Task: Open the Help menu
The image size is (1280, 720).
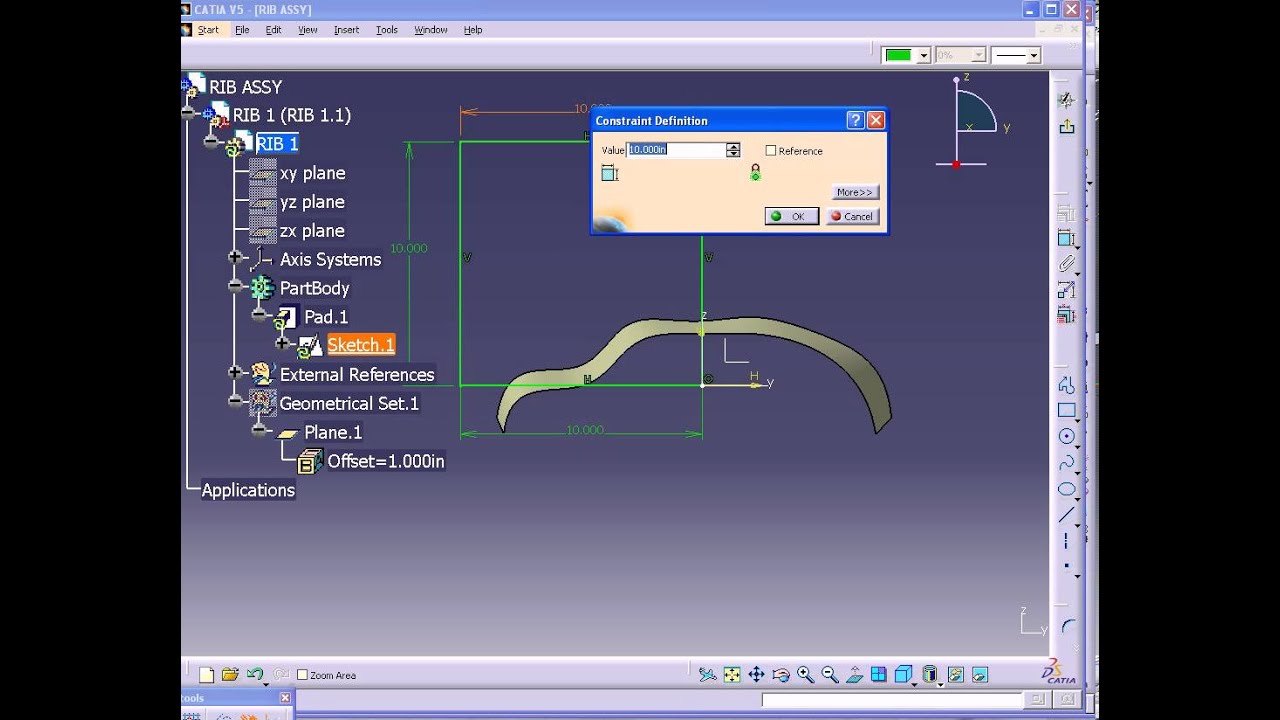Action: point(473,30)
